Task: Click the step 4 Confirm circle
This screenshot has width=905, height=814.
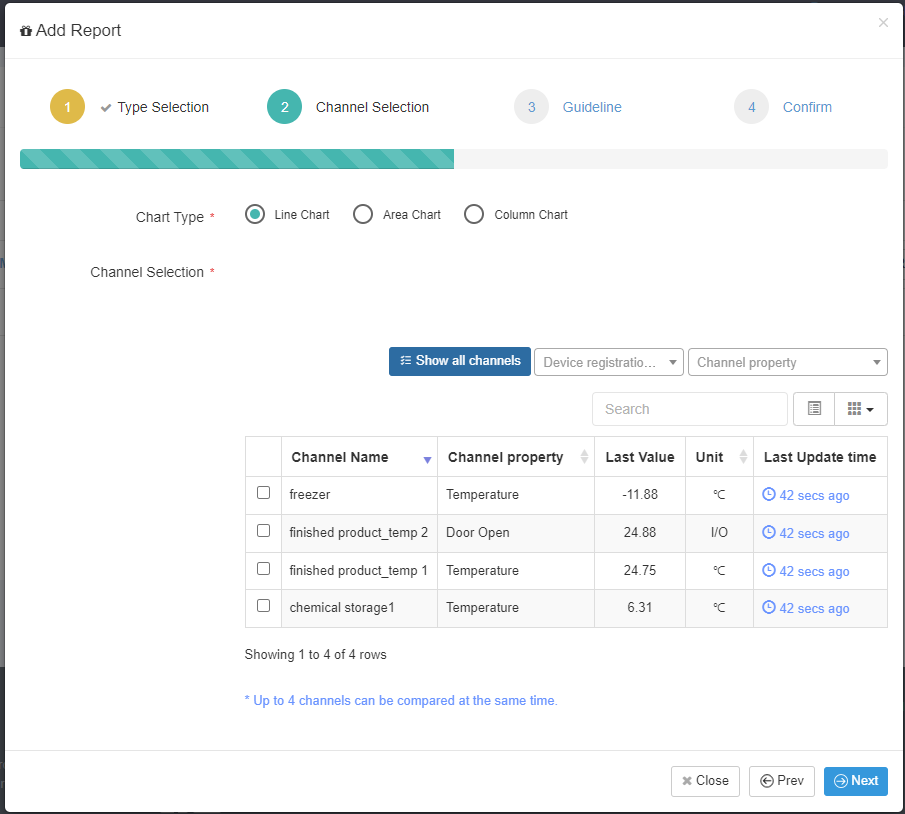Action: (751, 107)
